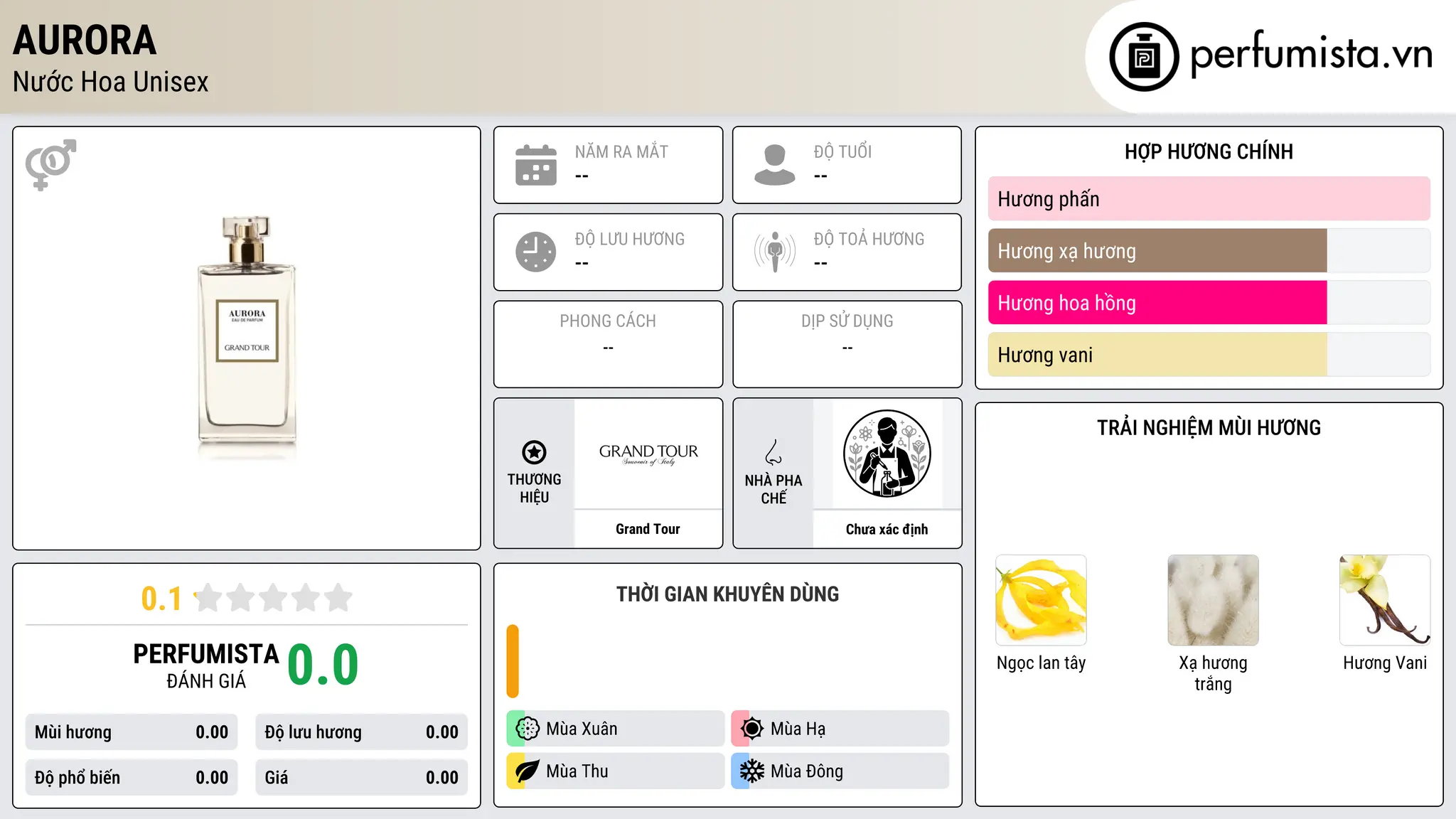Click the Hương xạ hương accord bar
Viewport: 1456px width, 819px height.
click(1209, 251)
